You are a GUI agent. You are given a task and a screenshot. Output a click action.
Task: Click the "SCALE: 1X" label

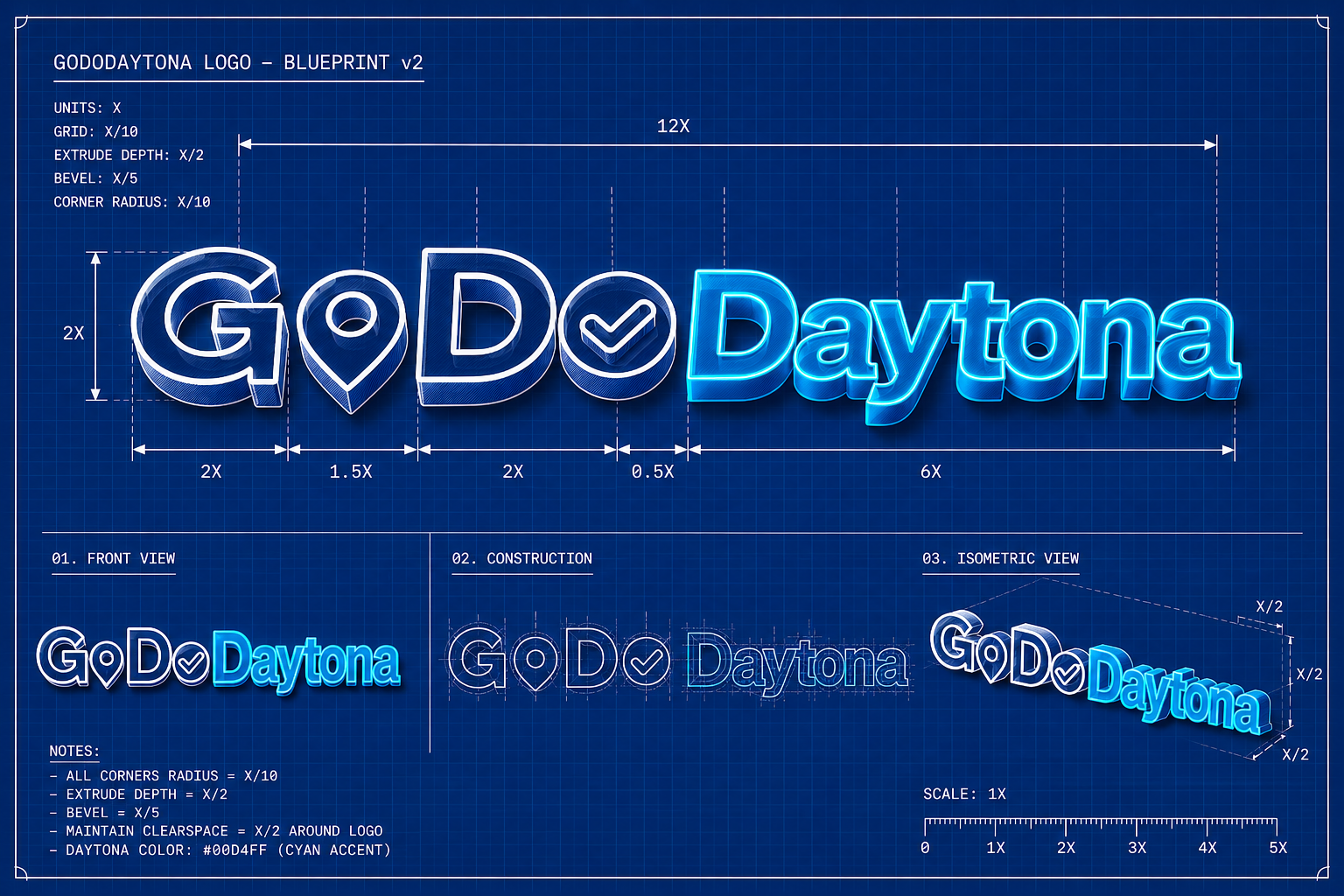(x=964, y=794)
